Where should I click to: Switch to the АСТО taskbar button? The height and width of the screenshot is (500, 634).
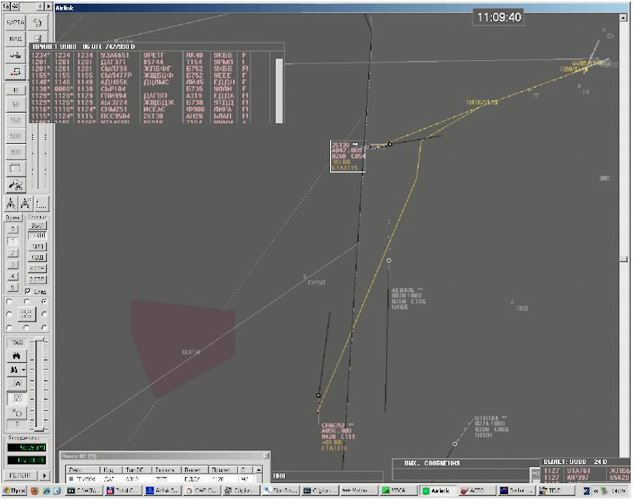(476, 491)
